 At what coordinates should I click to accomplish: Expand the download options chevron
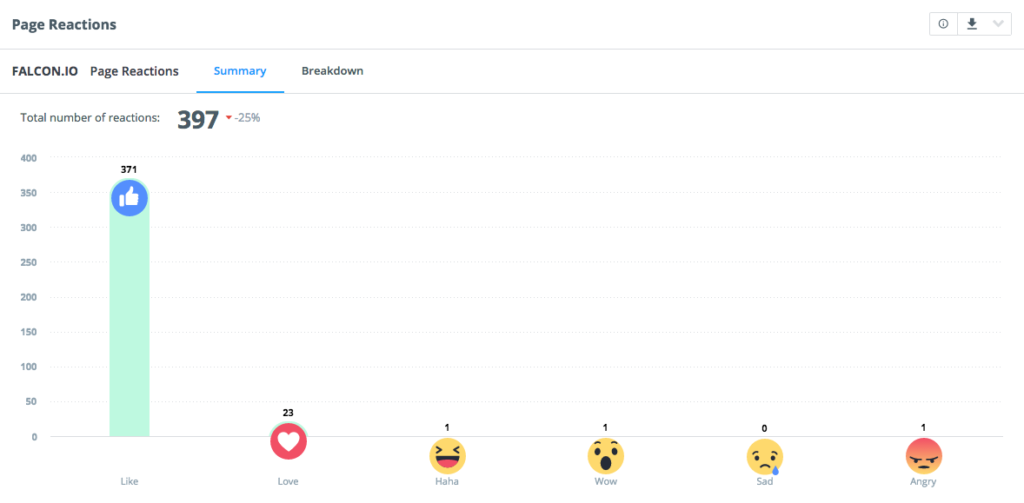tap(998, 24)
